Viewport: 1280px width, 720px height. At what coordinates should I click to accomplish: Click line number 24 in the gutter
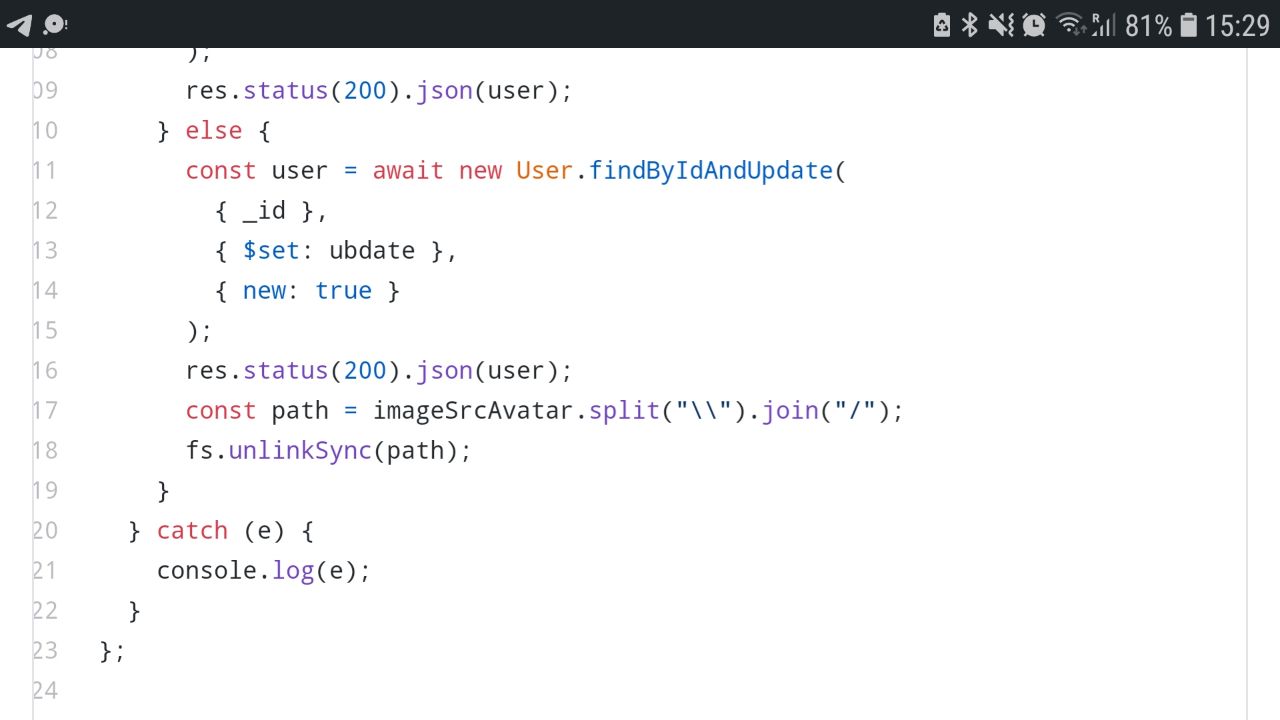[45, 691]
